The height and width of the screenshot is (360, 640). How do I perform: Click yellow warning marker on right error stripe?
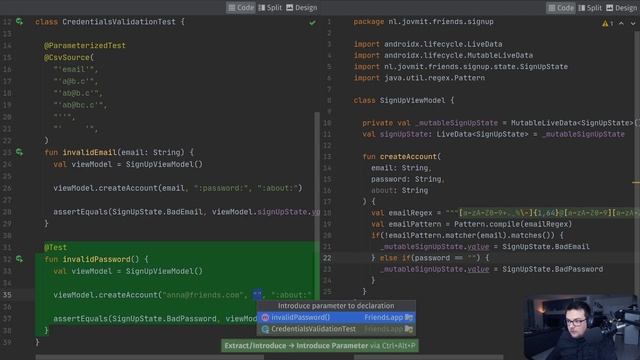point(636,182)
